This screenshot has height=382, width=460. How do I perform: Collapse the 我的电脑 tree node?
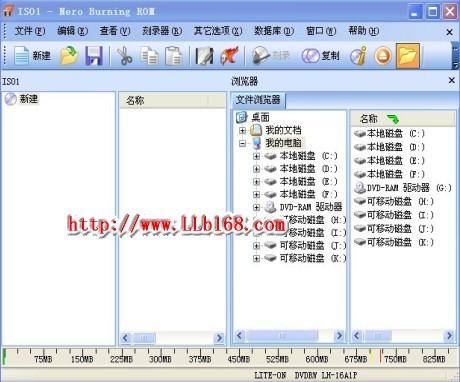(243, 143)
